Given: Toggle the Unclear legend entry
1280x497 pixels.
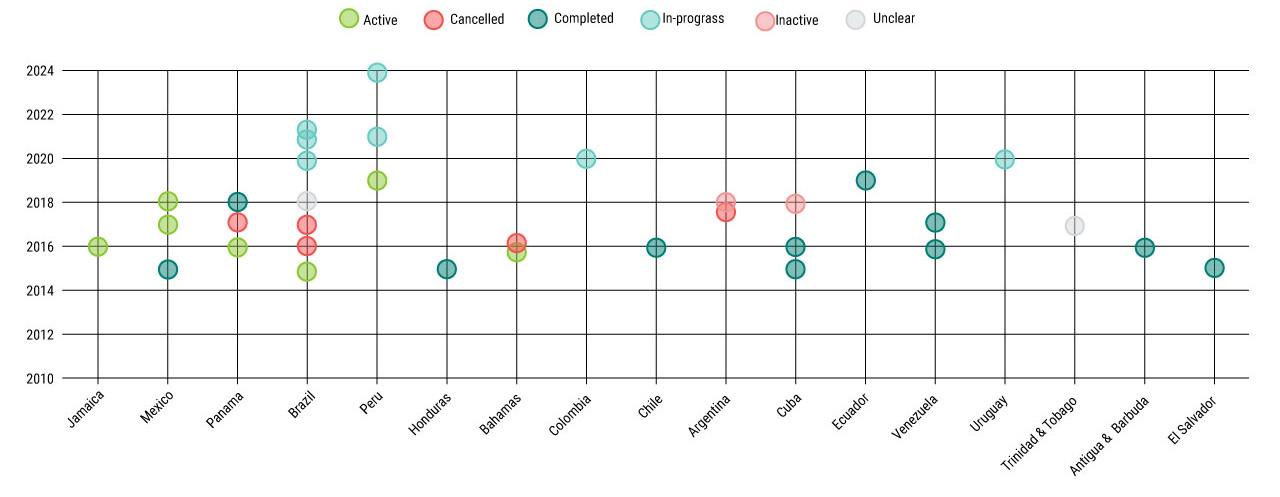Looking at the screenshot, I should [893, 19].
